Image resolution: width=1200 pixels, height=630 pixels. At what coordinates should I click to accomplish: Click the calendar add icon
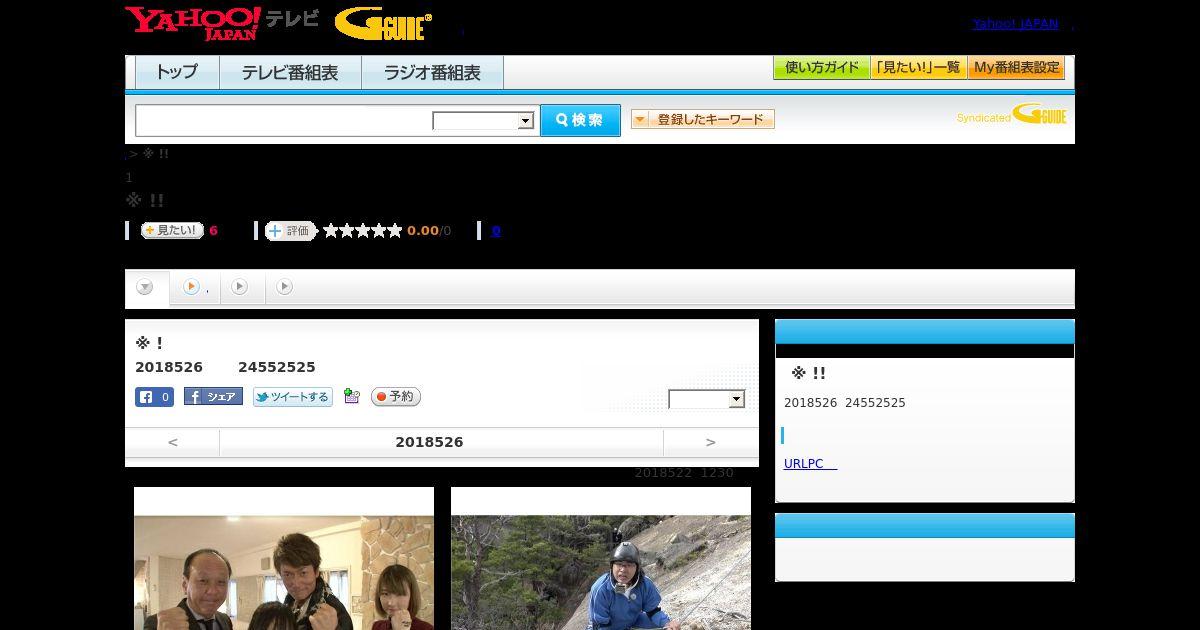pyautogui.click(x=351, y=396)
